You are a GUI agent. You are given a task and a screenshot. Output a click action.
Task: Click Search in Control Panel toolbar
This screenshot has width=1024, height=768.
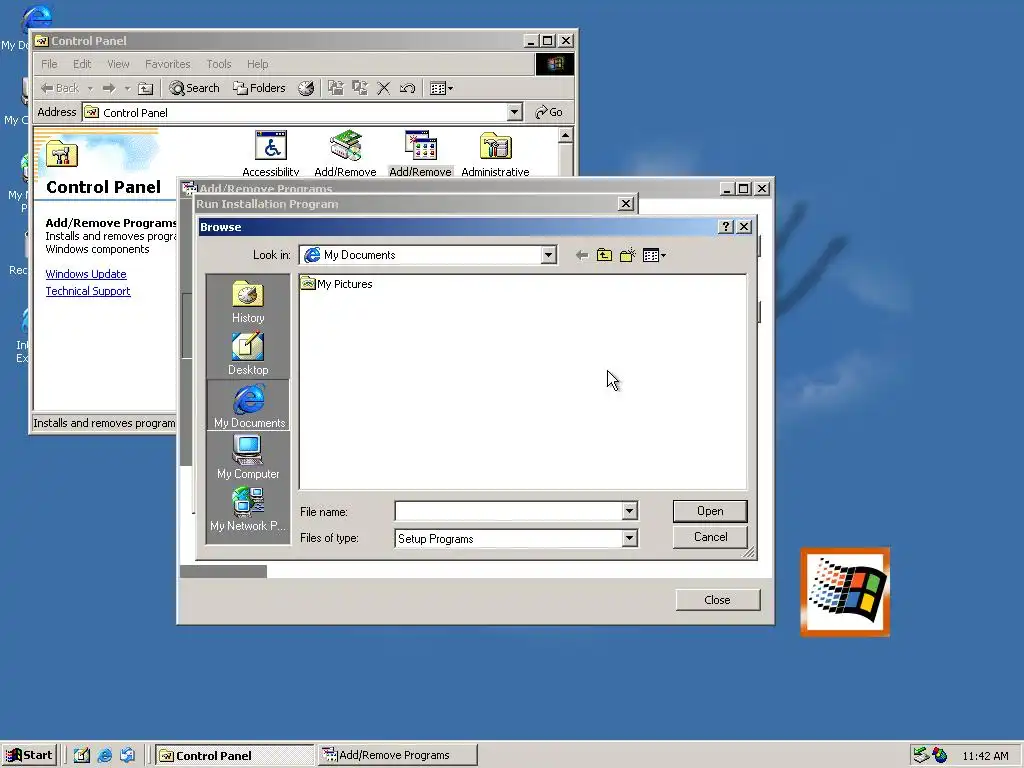[194, 88]
